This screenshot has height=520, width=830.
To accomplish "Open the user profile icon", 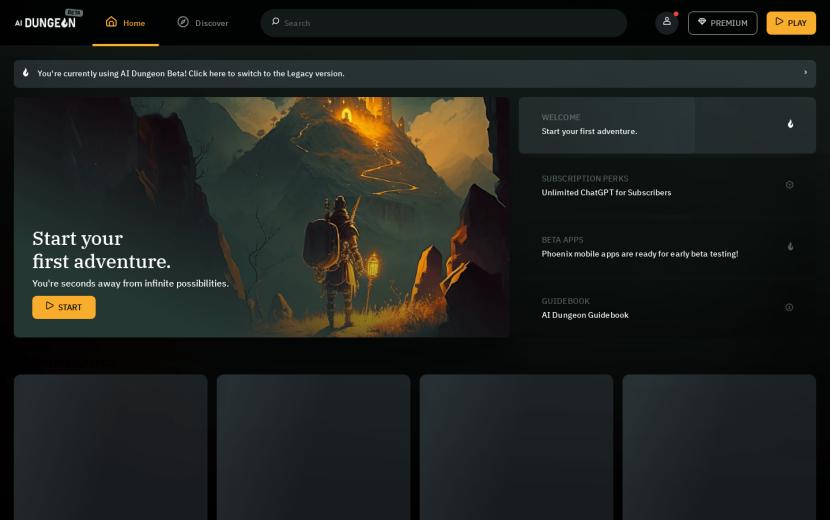I will tap(667, 22).
